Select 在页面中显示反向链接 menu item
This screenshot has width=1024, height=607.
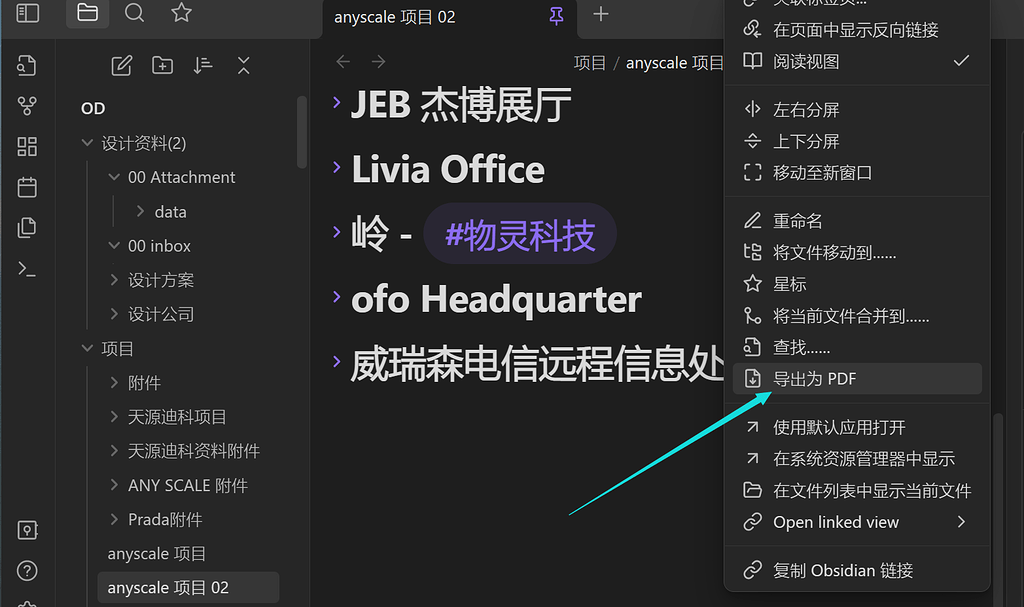coord(857,29)
